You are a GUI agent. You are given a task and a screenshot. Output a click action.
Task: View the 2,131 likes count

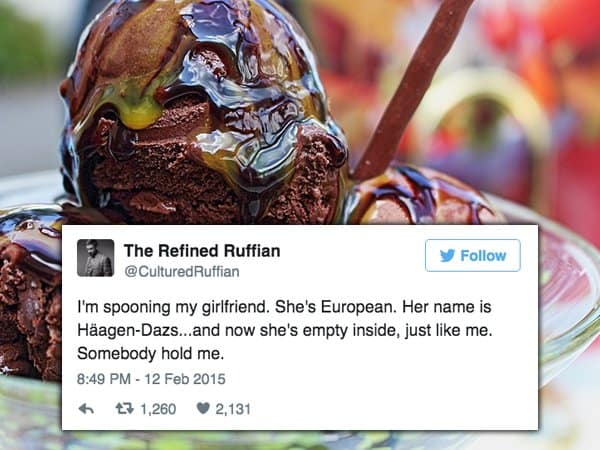tap(233, 409)
